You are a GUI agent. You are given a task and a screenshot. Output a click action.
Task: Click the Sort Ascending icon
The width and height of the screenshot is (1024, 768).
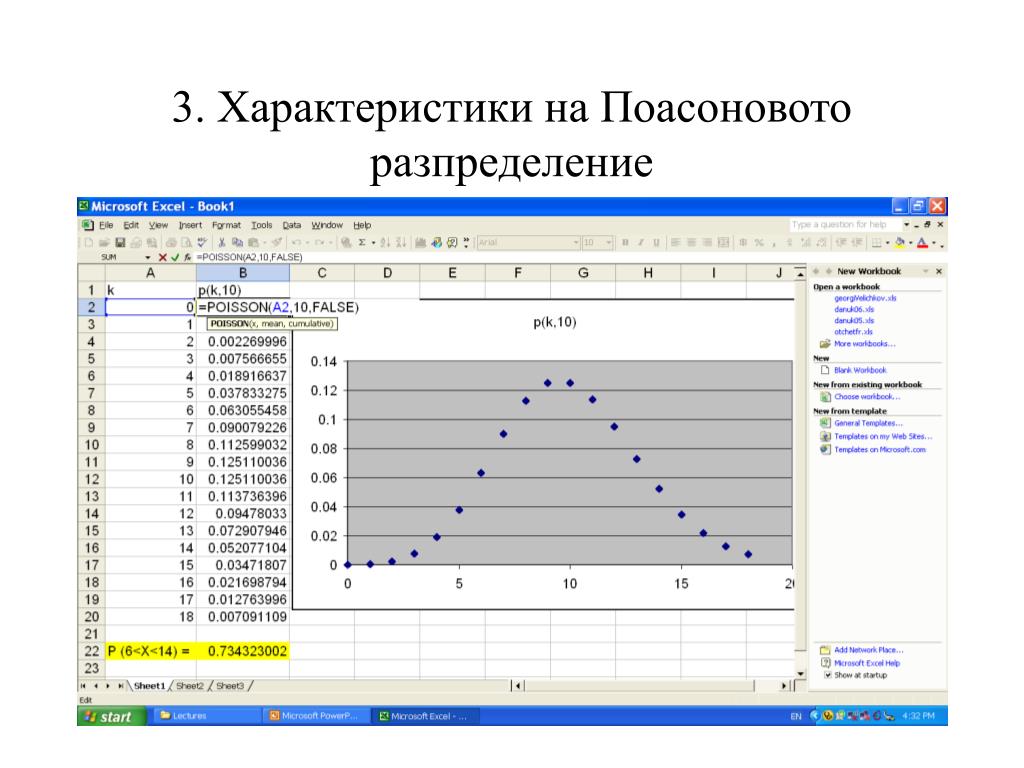coord(385,242)
